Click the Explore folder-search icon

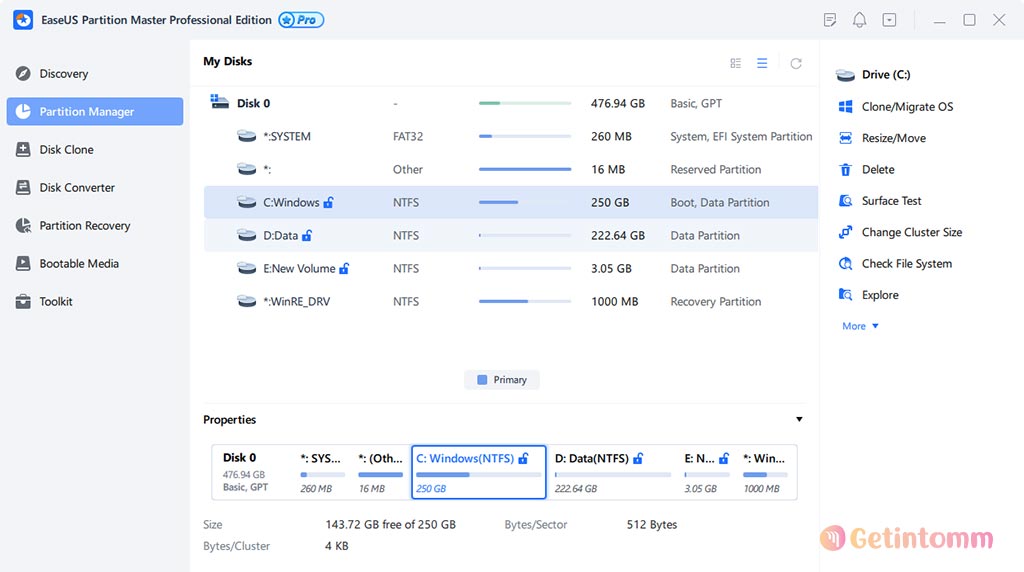click(845, 294)
